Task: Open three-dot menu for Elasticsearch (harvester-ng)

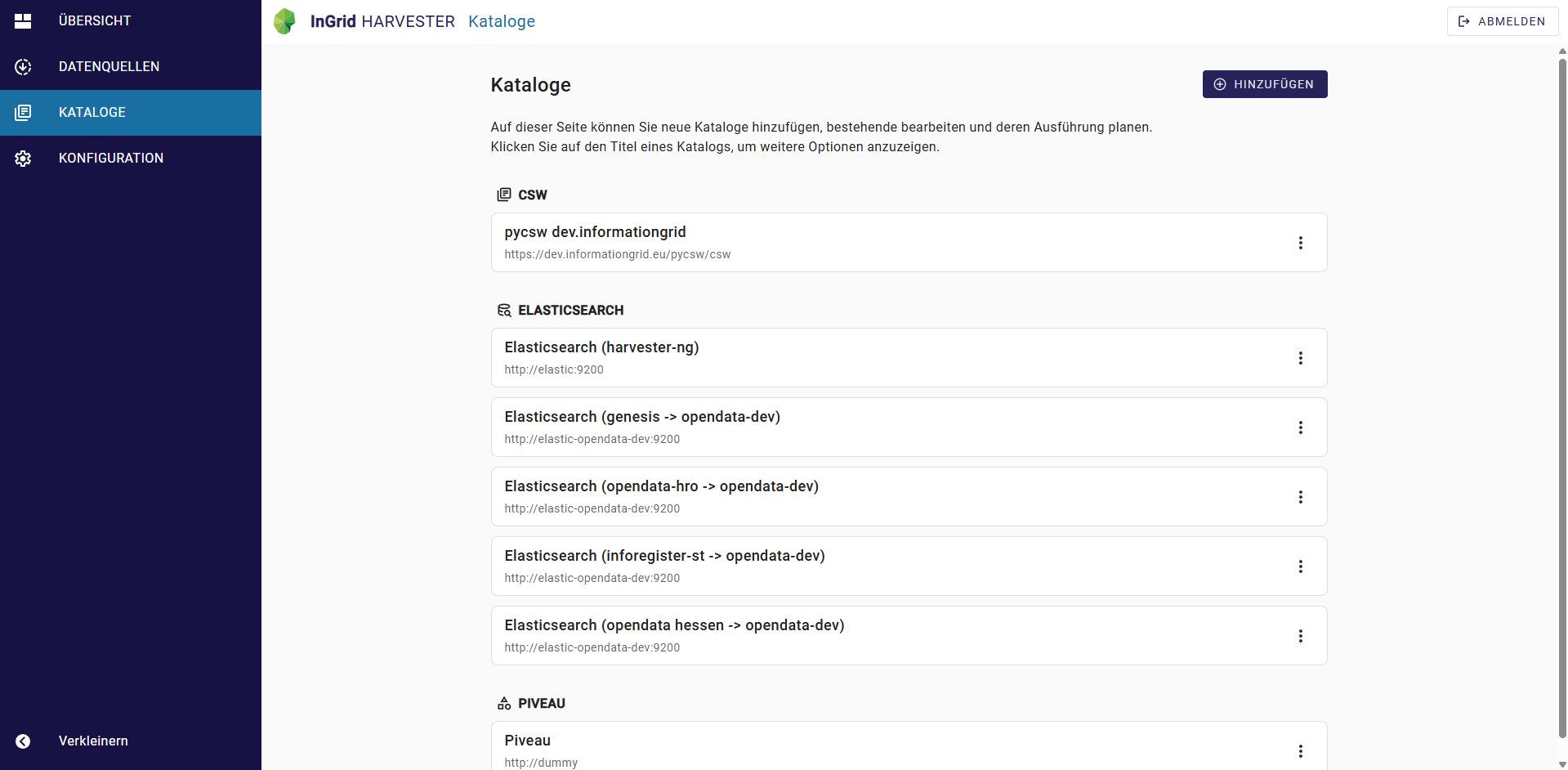Action: coord(1301,358)
